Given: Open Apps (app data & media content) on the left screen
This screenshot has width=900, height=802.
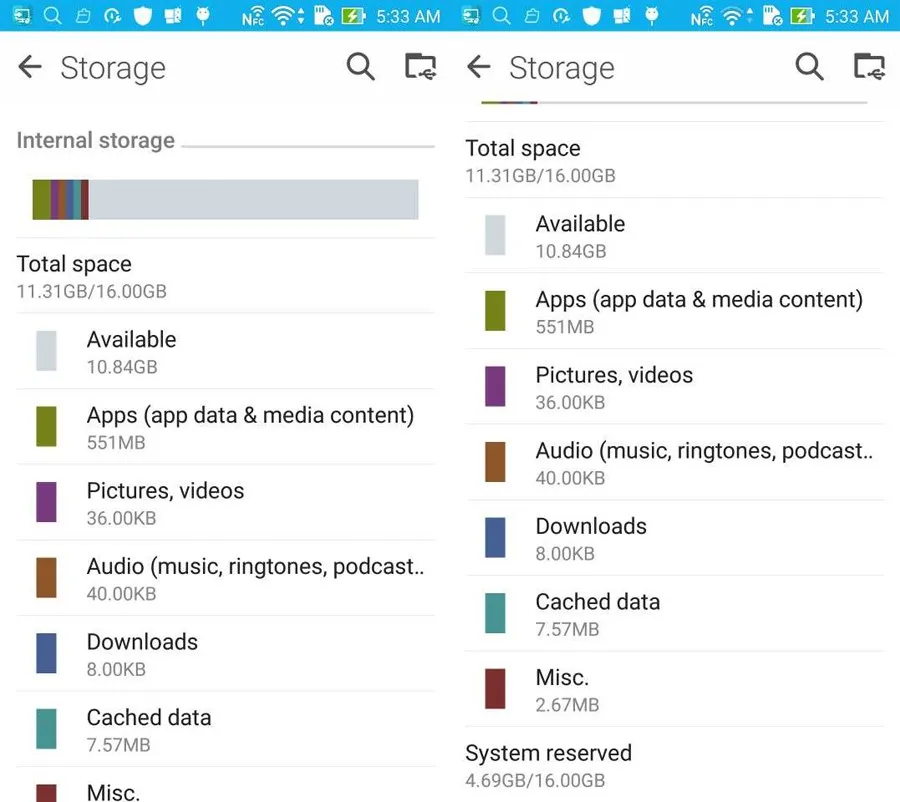Looking at the screenshot, I should tap(225, 427).
